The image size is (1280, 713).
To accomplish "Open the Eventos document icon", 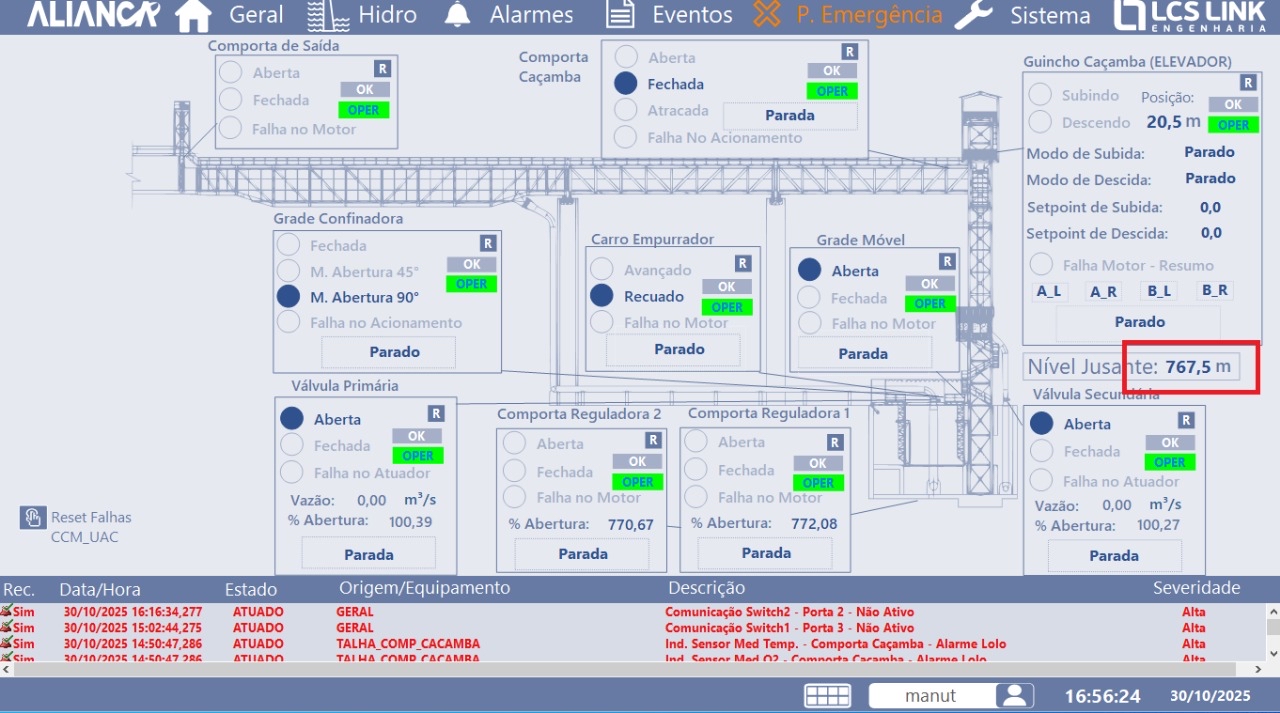I will (x=621, y=15).
